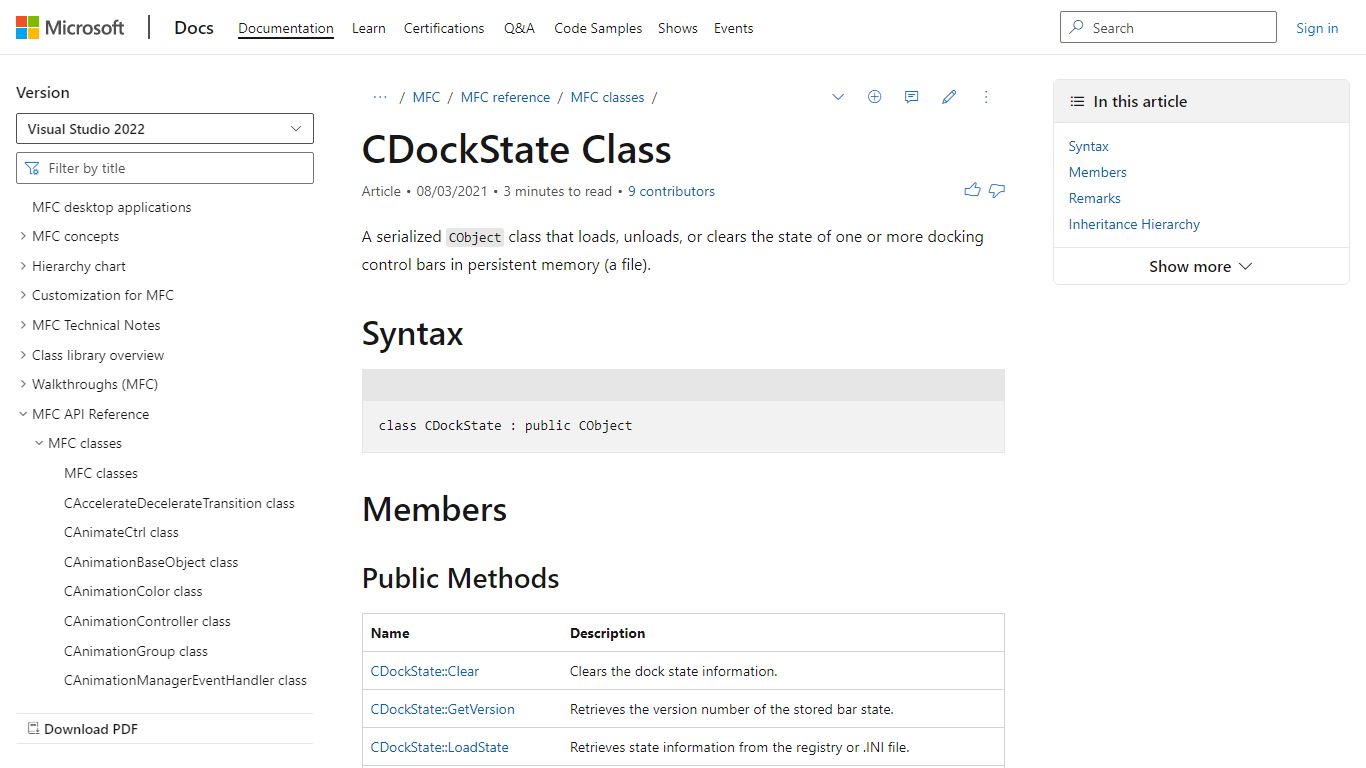Open the CDockState::Clear method link
Viewport: 1366px width, 768px height.
tap(425, 671)
